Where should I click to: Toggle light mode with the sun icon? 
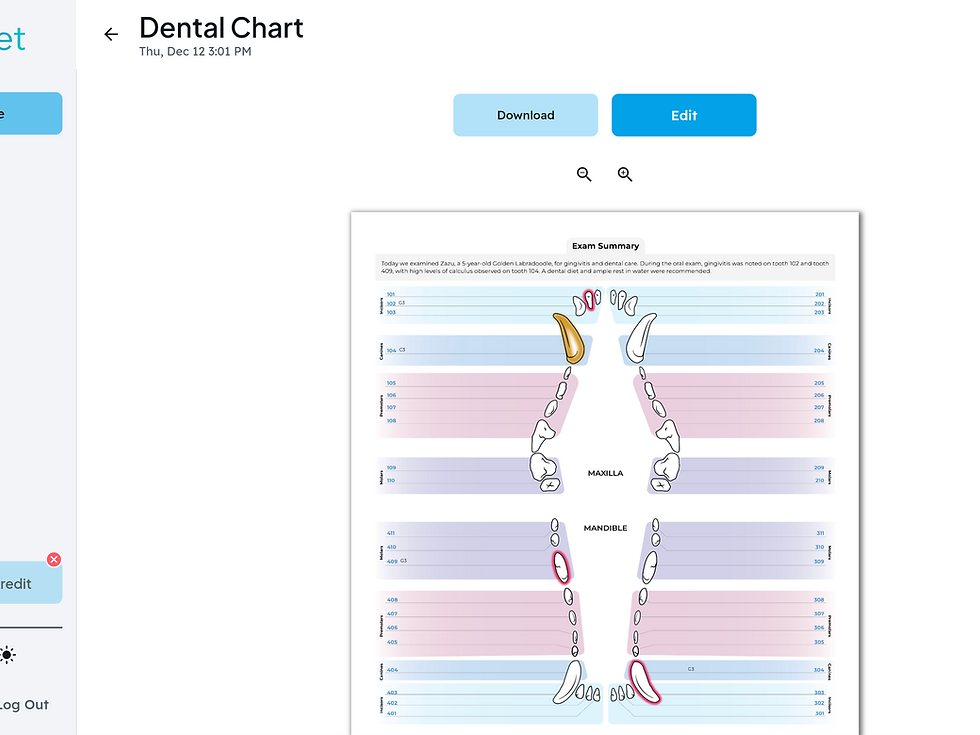pyautogui.click(x=7, y=656)
